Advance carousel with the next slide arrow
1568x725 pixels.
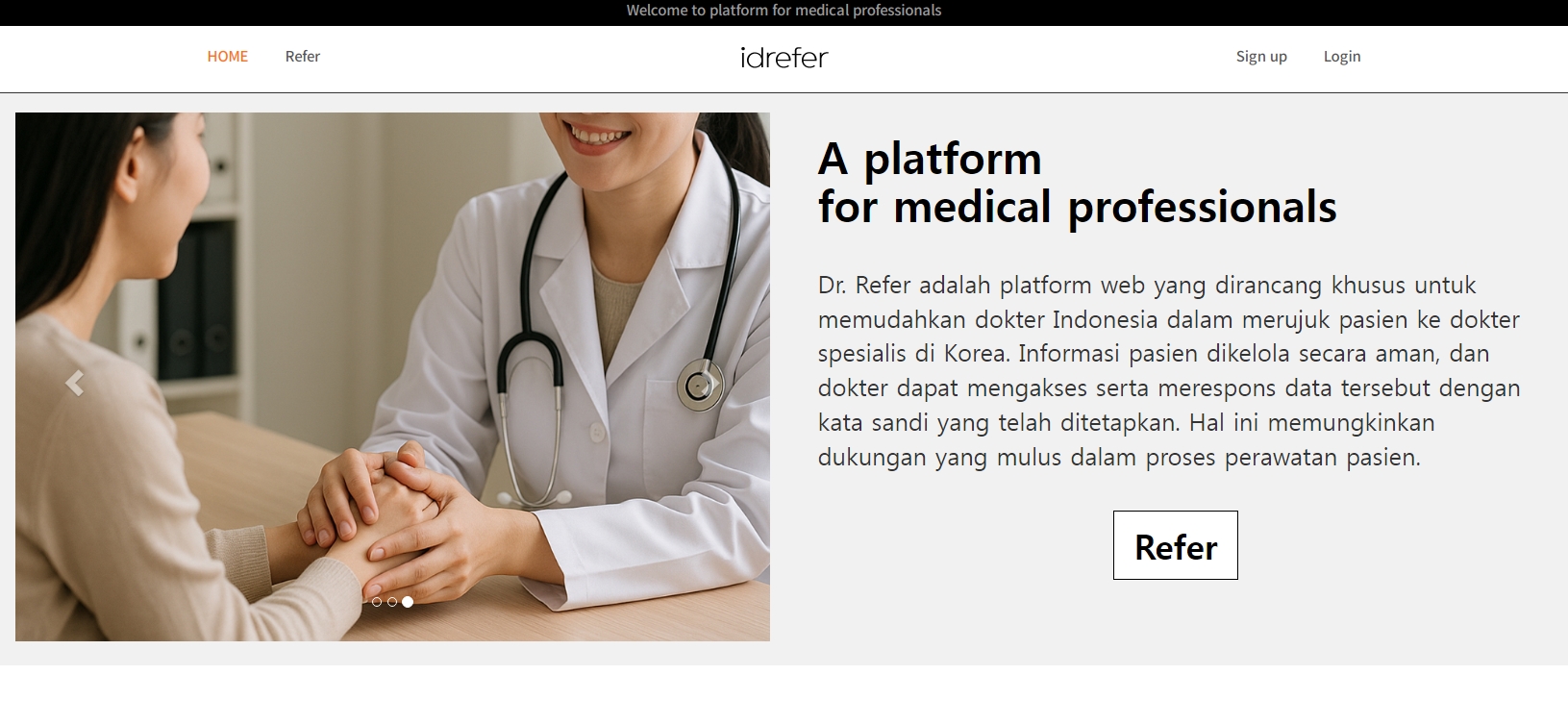click(712, 383)
